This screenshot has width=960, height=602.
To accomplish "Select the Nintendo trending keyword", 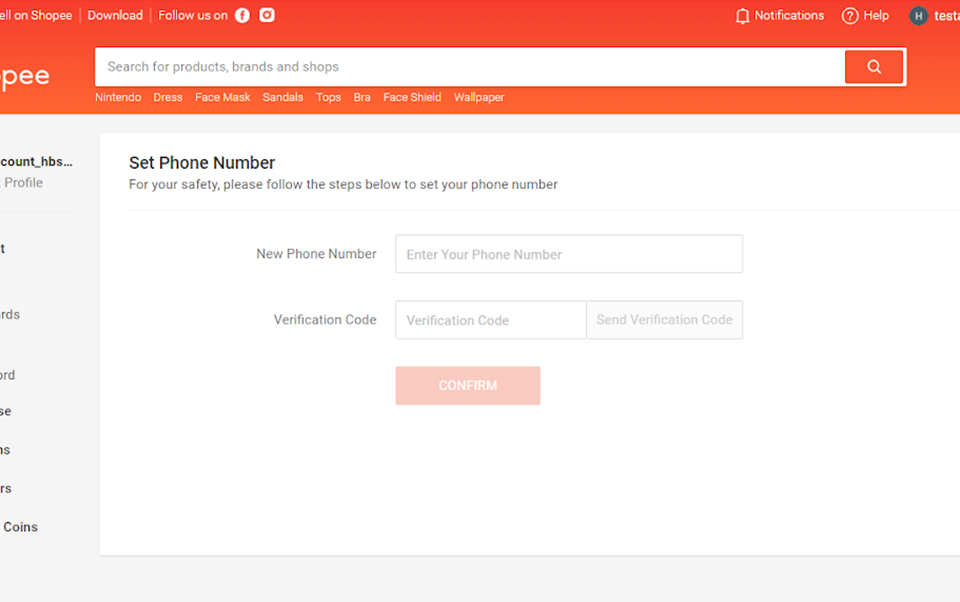I will tap(117, 97).
